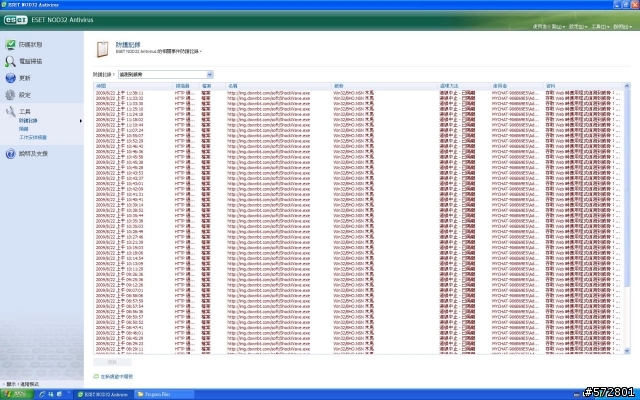Sort log by the 檔案 column header
The image size is (640, 400).
point(212,86)
